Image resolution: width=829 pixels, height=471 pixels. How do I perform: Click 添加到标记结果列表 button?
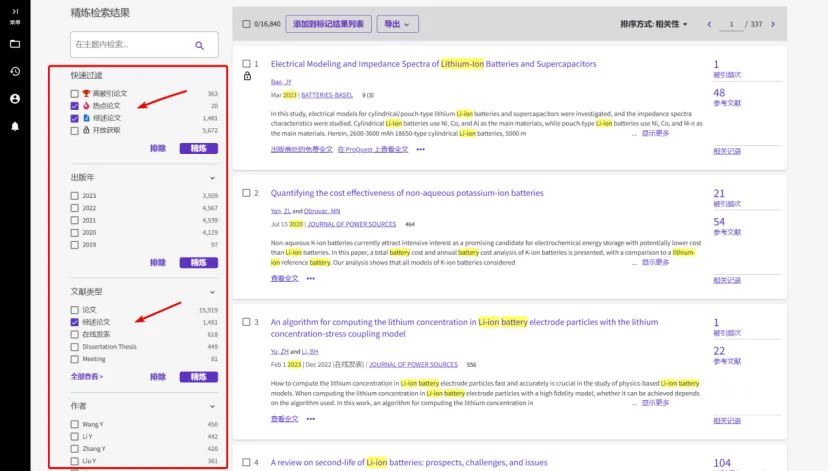coord(328,24)
